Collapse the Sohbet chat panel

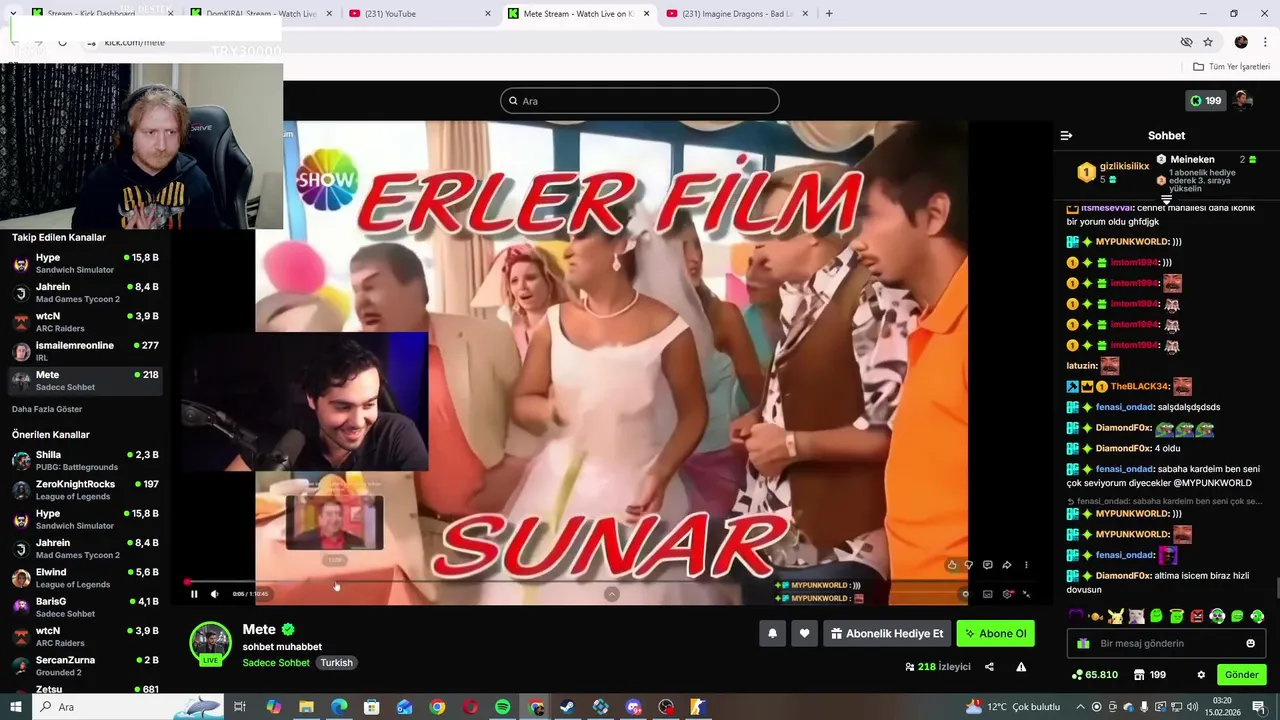click(x=1066, y=135)
